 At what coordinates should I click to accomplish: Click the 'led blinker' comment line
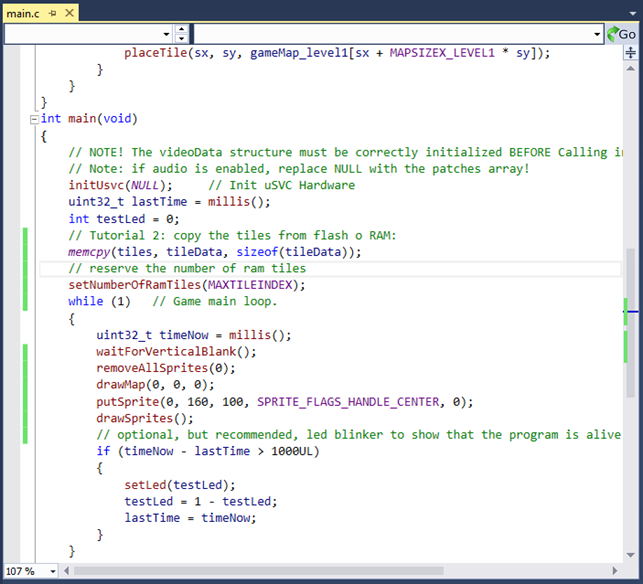click(x=358, y=435)
